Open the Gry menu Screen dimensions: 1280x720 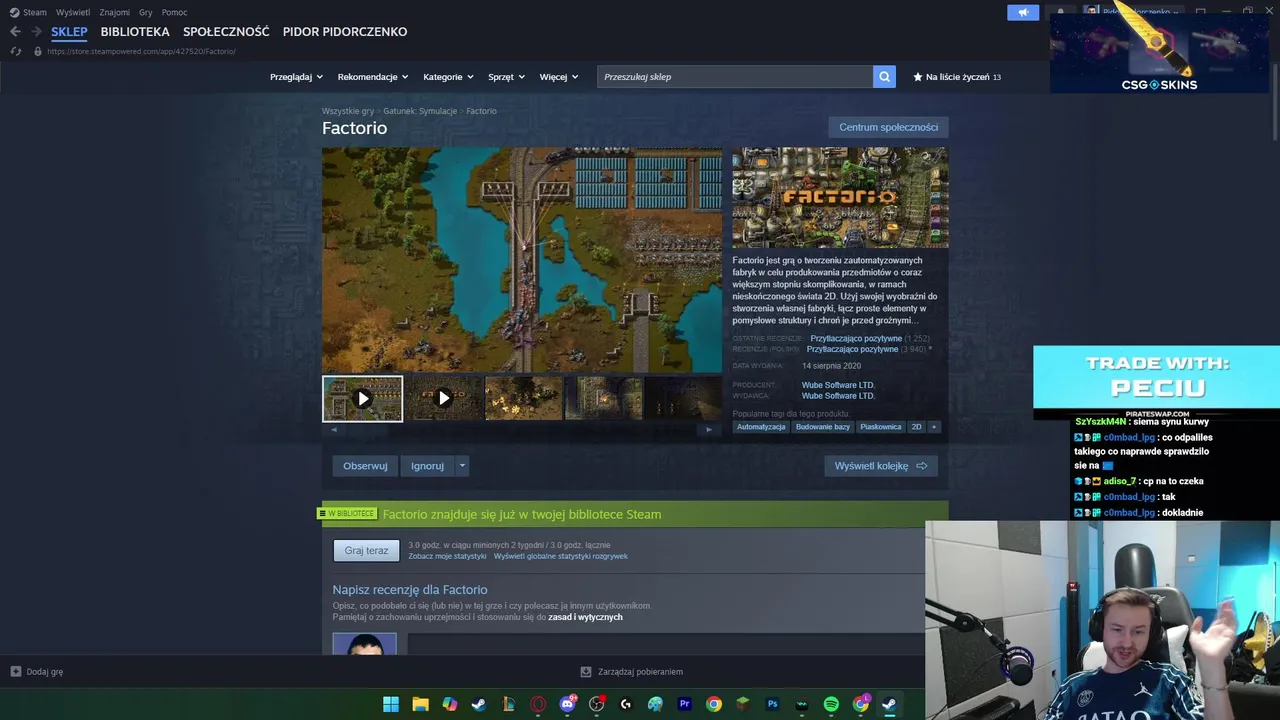[x=146, y=12]
